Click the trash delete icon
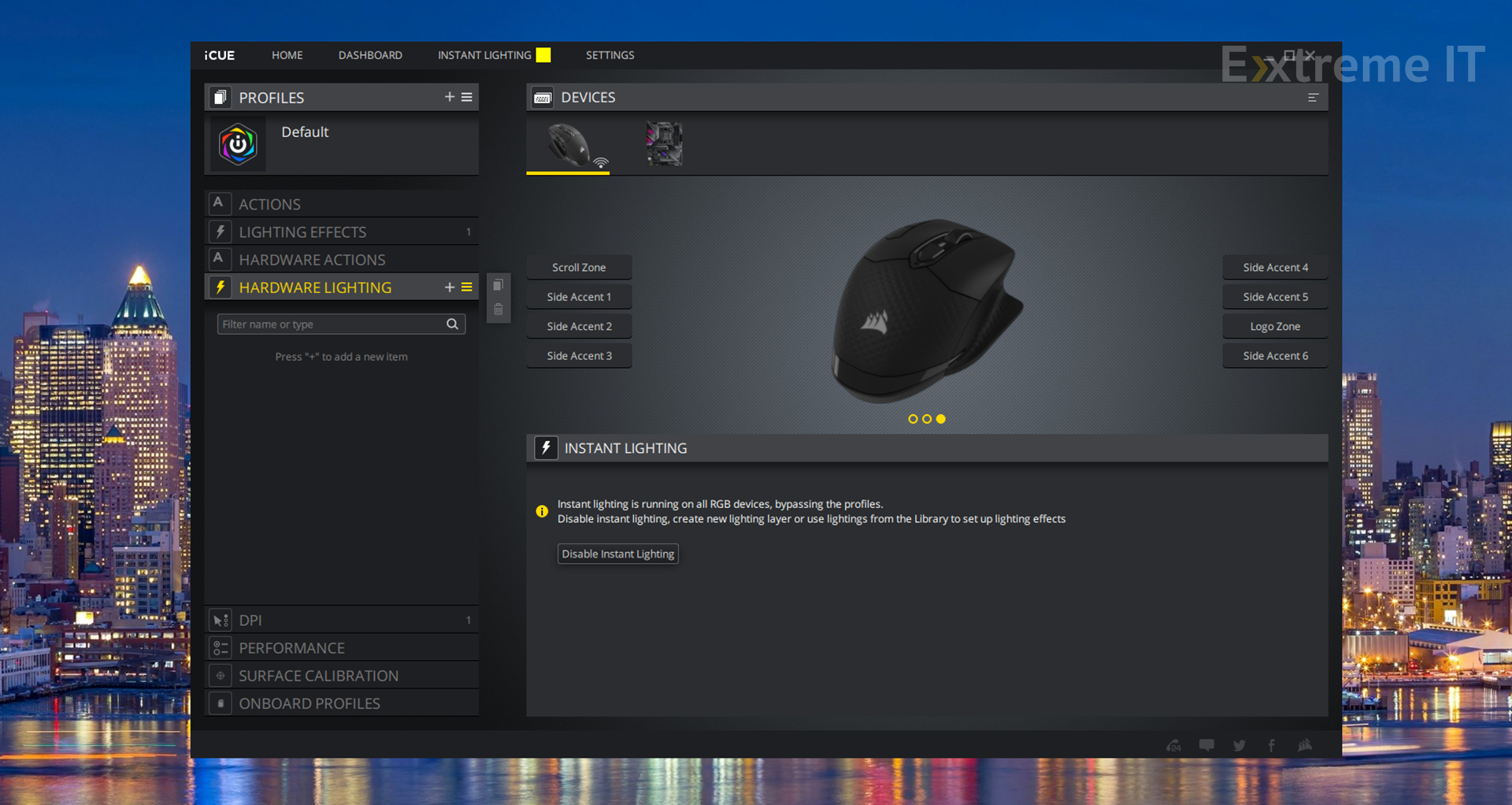The height and width of the screenshot is (805, 1512). (x=498, y=310)
